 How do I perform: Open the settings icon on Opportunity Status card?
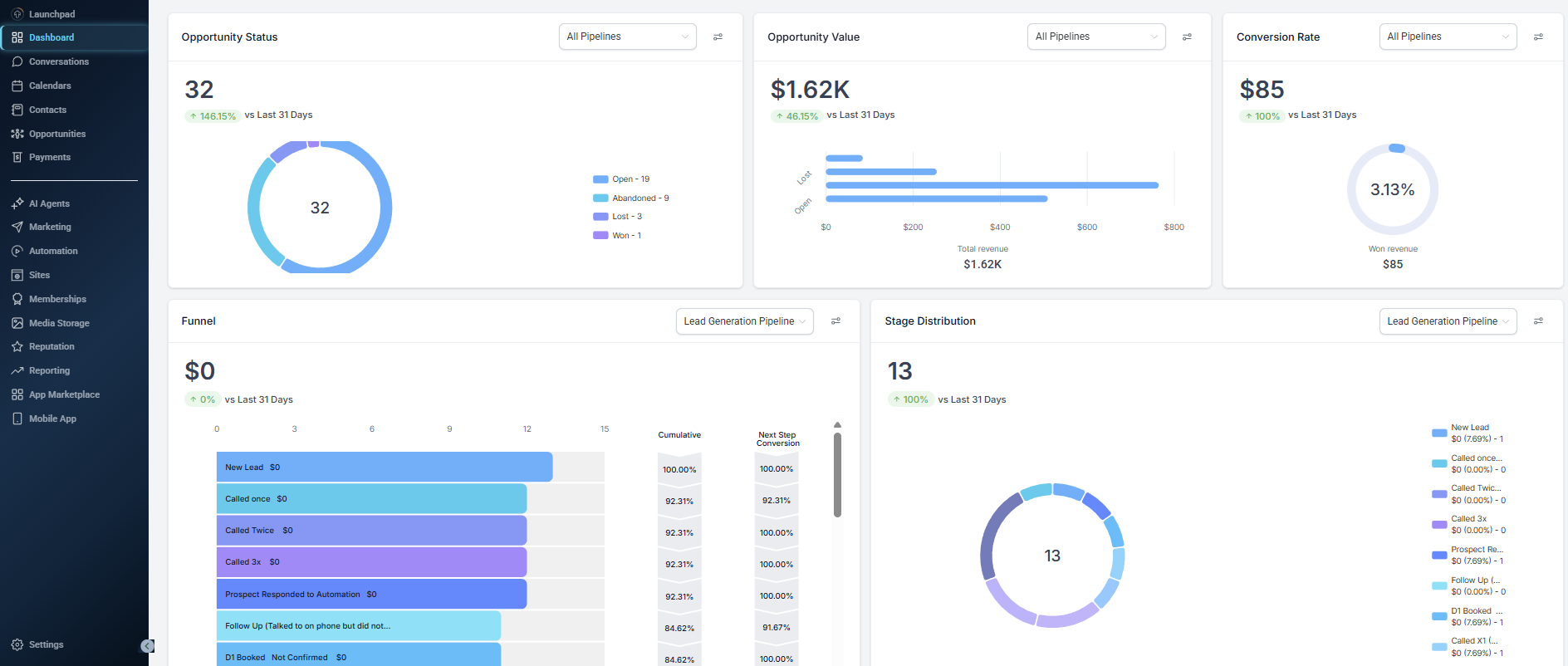point(718,37)
